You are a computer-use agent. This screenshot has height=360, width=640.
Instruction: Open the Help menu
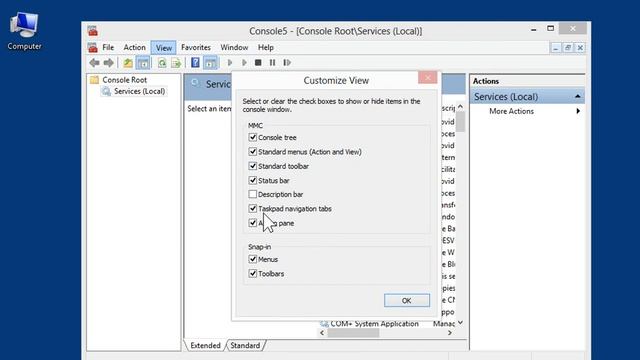tap(266, 47)
